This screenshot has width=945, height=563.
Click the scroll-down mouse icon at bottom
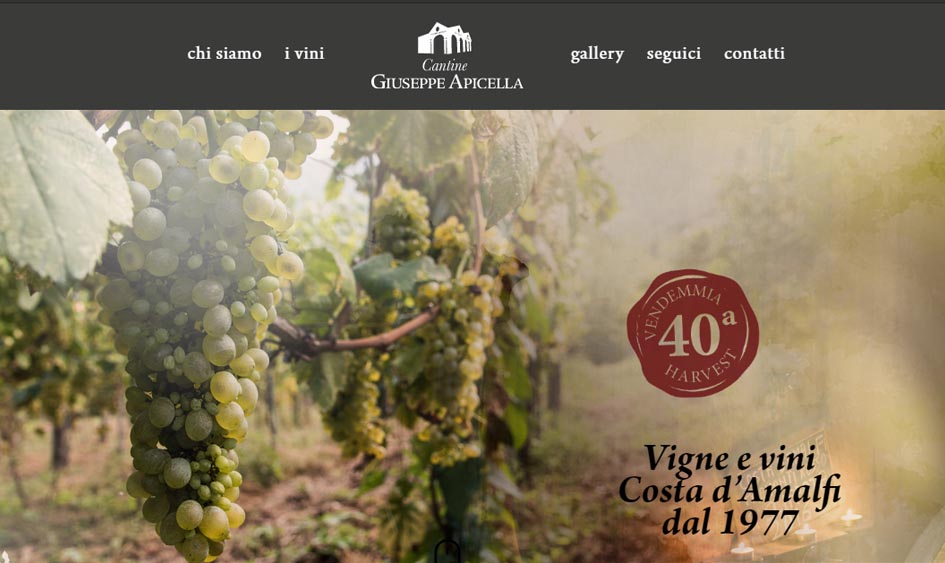point(447,552)
